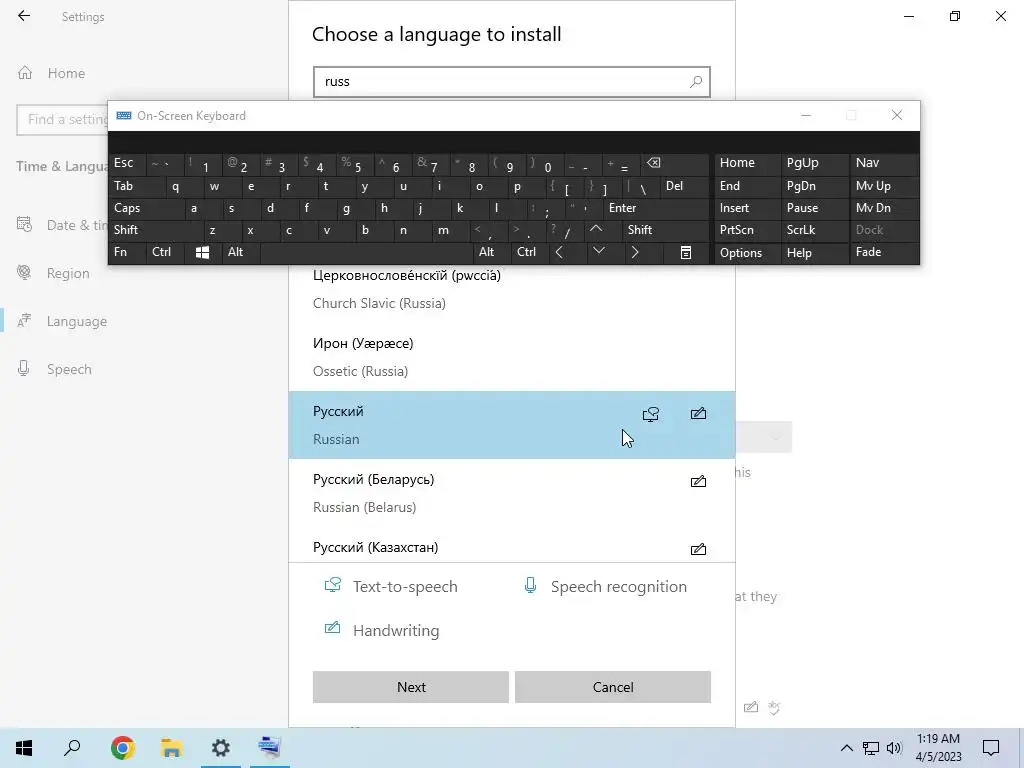
Task: Click Settings gear on taskbar
Action: point(221,748)
